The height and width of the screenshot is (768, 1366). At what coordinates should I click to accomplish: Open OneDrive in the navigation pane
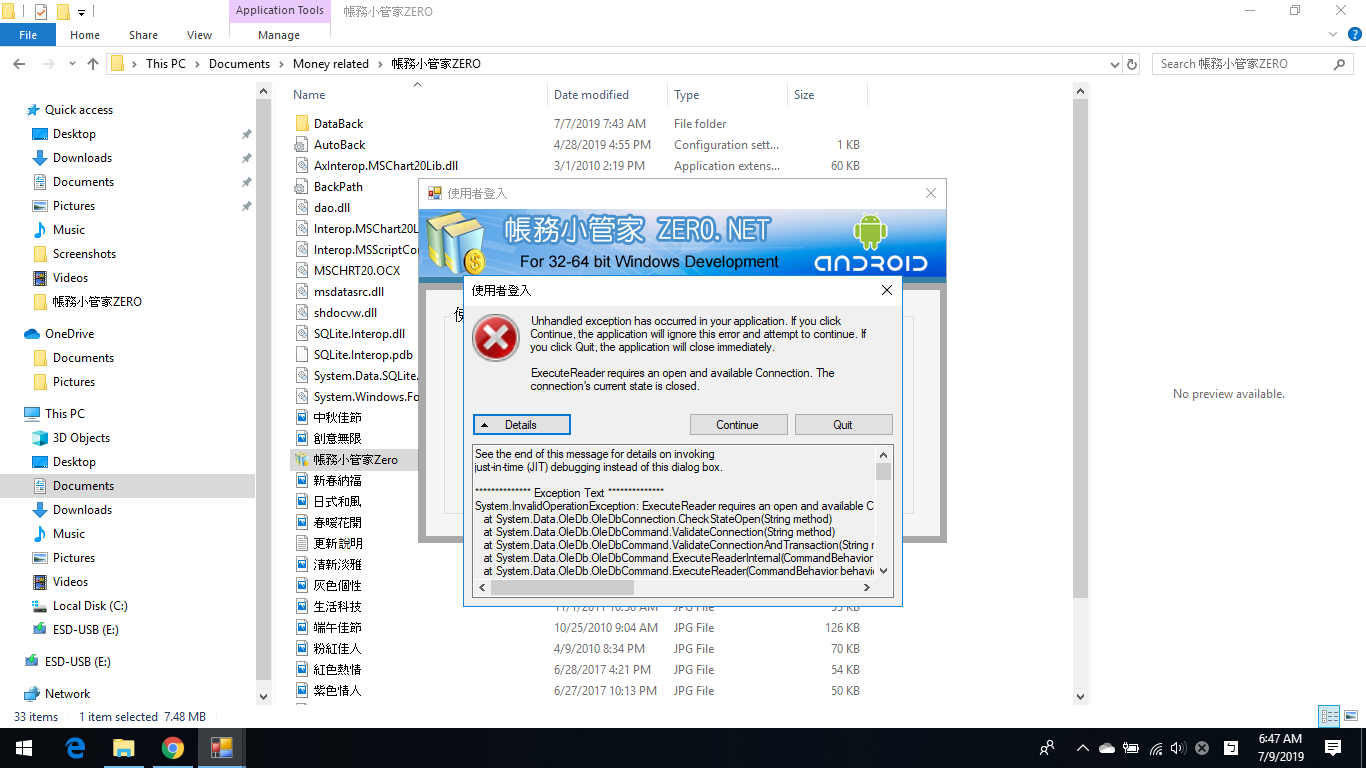[x=69, y=334]
